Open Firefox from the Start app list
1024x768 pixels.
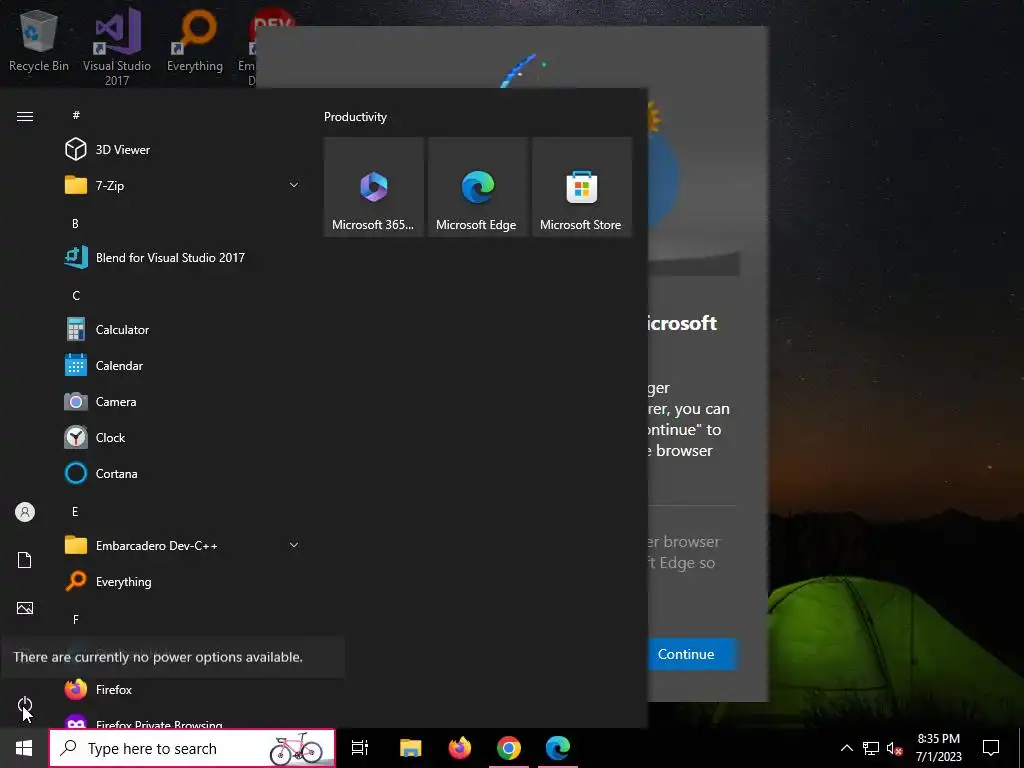(x=183, y=689)
